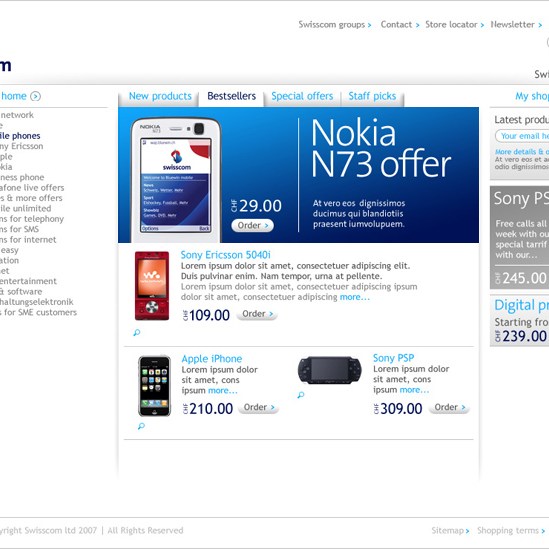
Task: Click the arrow beside Contact link
Action: pyautogui.click(x=417, y=25)
